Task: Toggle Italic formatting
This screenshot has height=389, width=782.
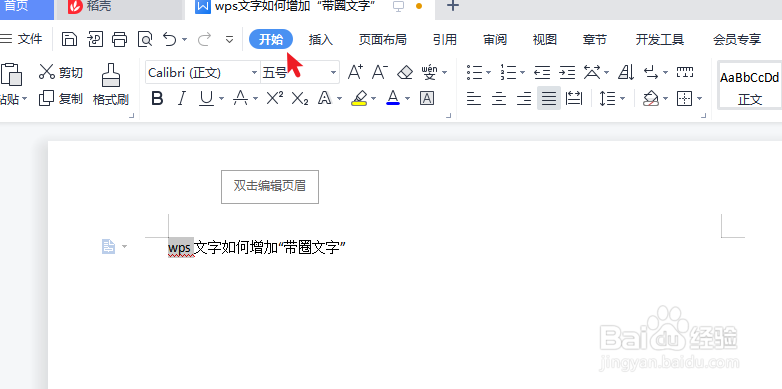Action: tap(182, 98)
